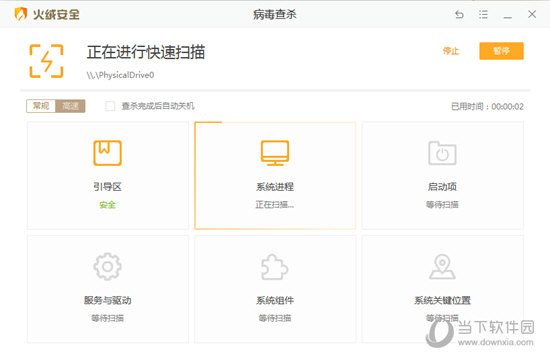The width and height of the screenshot is (550, 362).
Task: Click the back arrow icon in title bar
Action: pos(459,14)
